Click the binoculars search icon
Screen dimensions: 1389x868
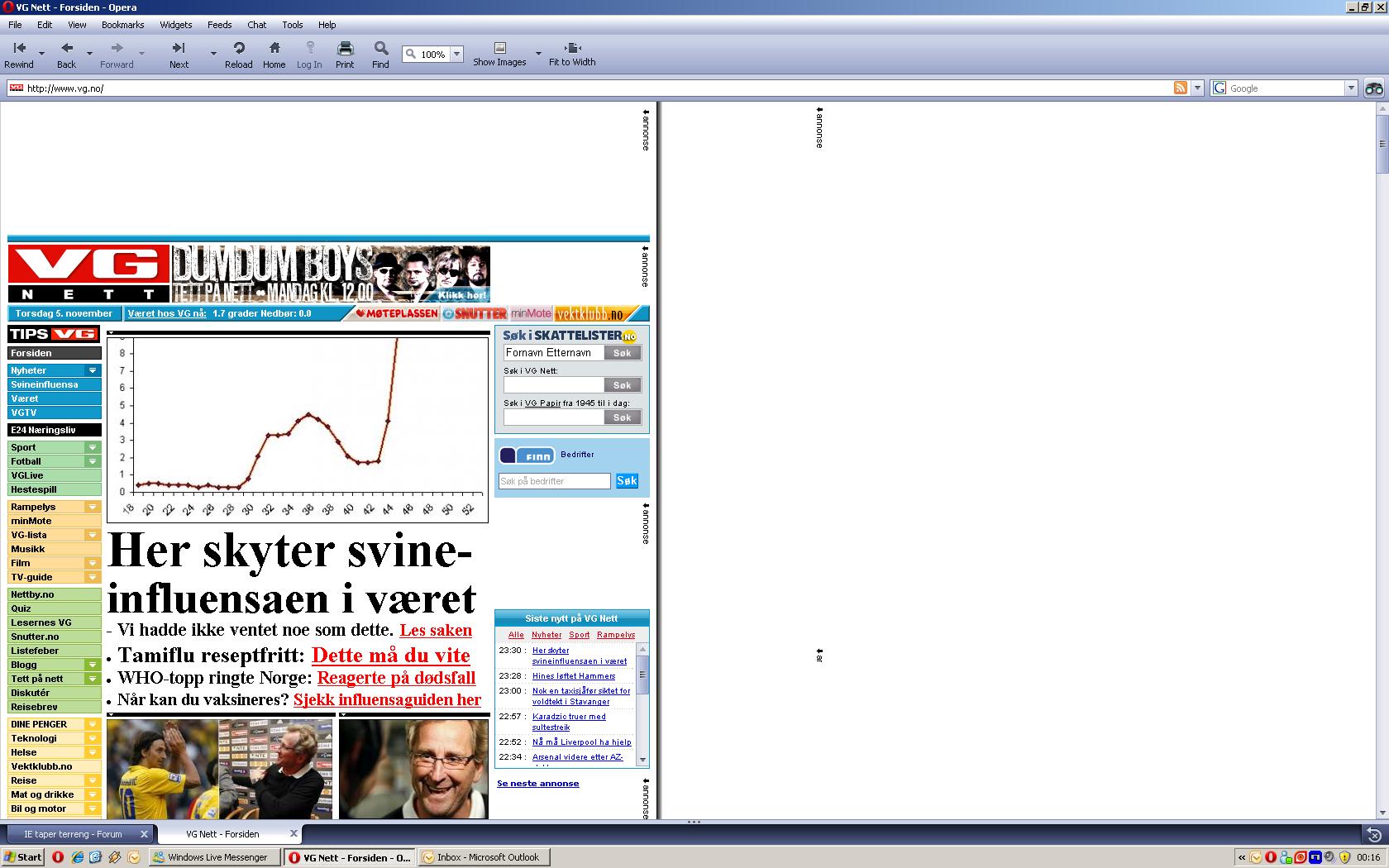[x=1373, y=88]
